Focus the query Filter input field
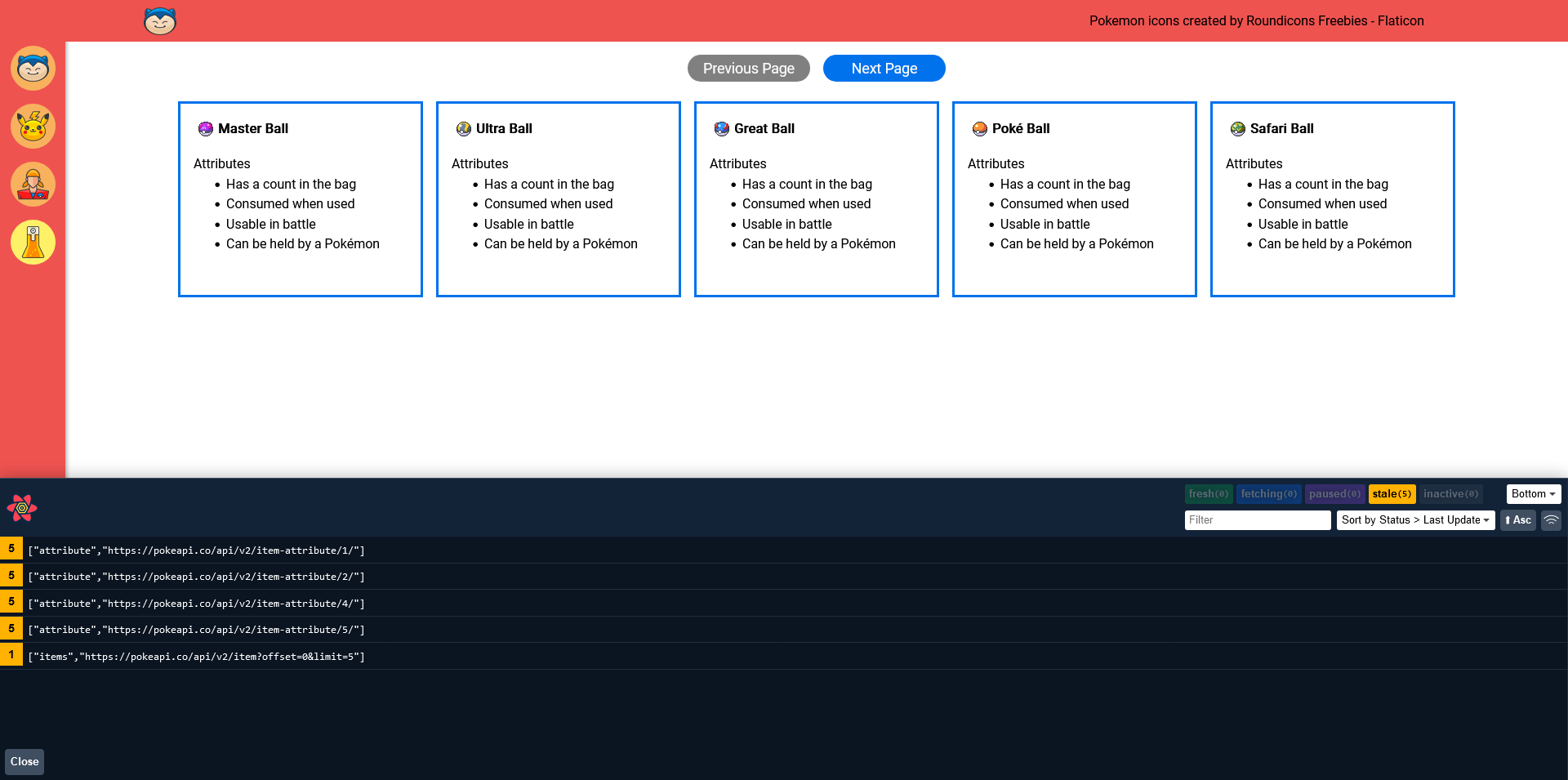The height and width of the screenshot is (780, 1568). 1258,520
